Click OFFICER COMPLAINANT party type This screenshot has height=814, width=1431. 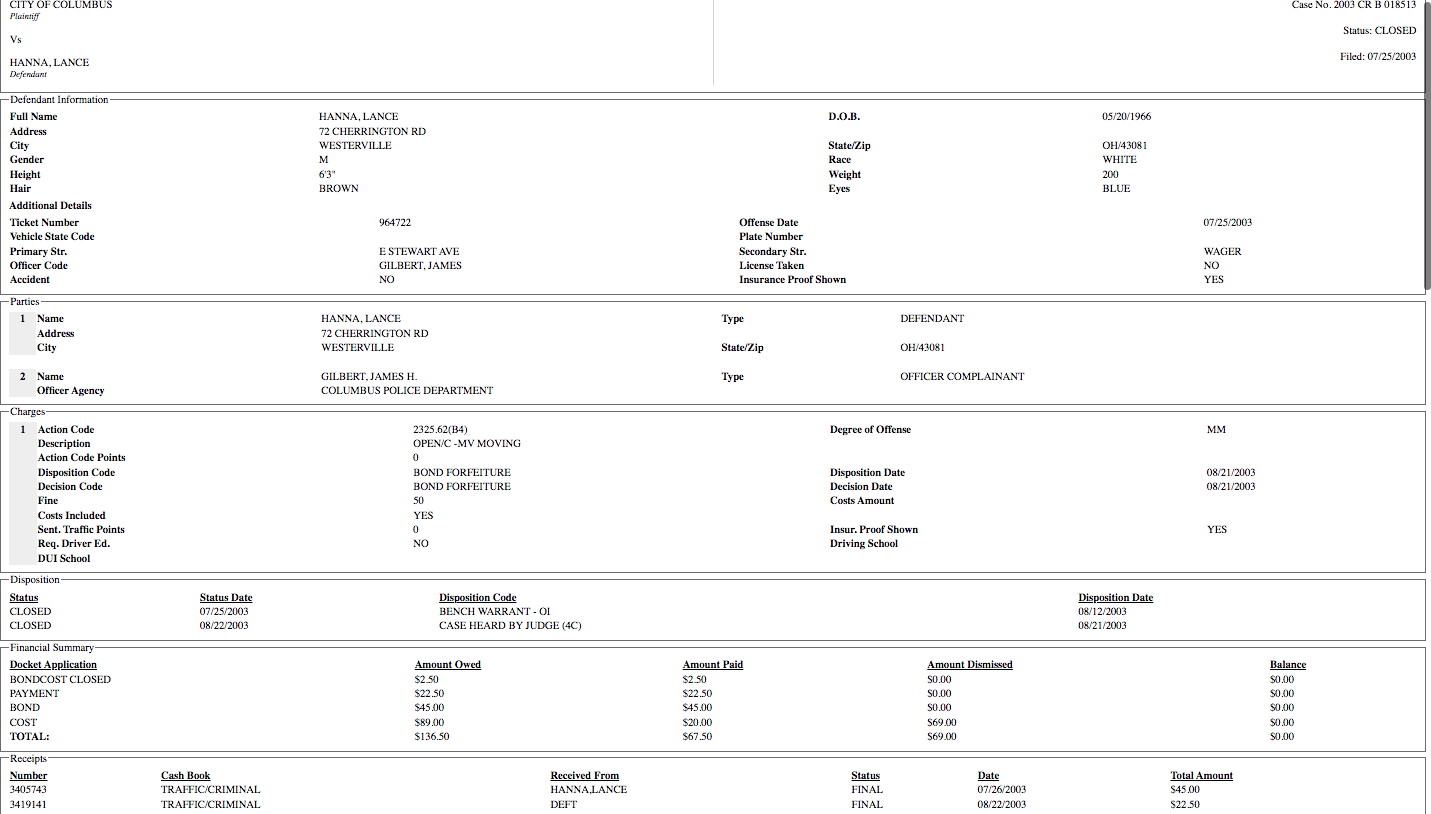pyautogui.click(x=962, y=377)
